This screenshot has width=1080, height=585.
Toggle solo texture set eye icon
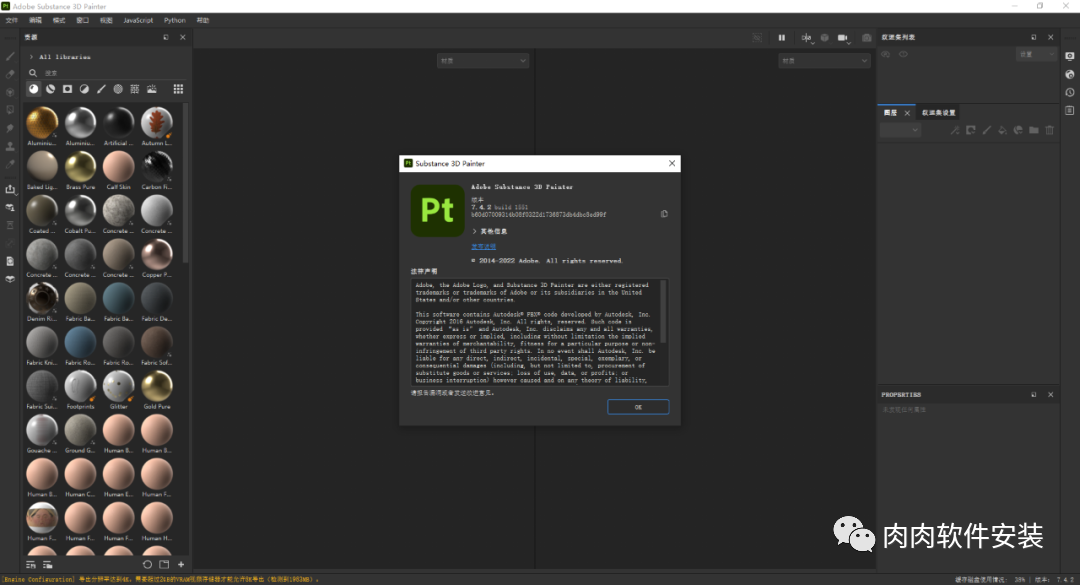point(903,54)
